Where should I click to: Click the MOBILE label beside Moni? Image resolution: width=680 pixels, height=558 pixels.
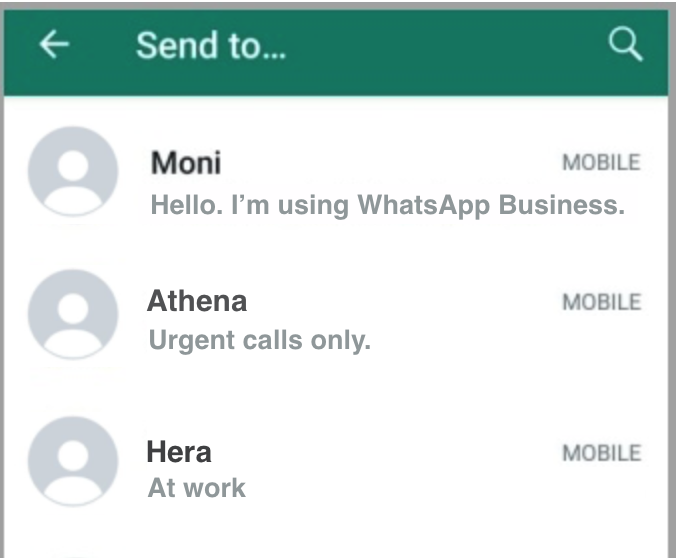tap(601, 164)
